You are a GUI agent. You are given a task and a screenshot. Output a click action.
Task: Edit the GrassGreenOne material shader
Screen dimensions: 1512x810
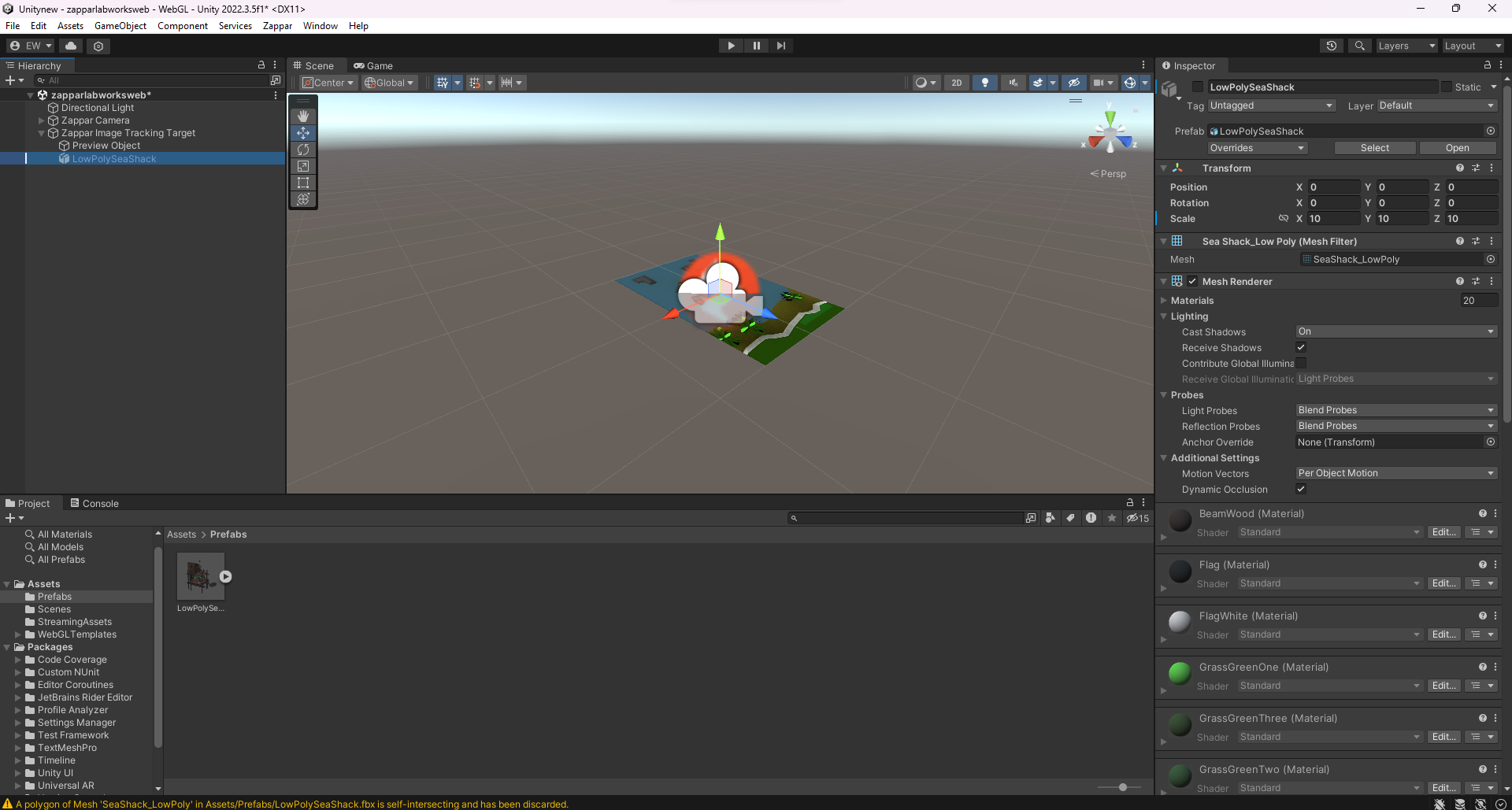tap(1443, 686)
